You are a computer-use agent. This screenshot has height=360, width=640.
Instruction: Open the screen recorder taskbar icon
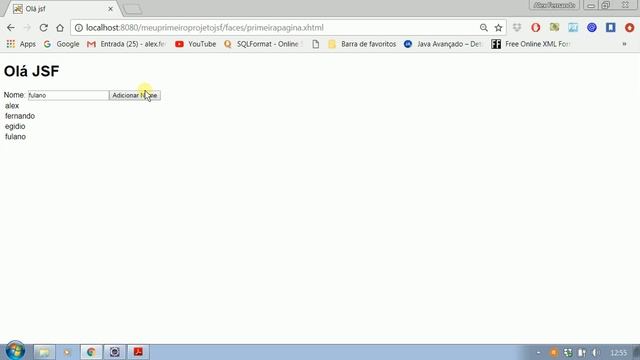coord(115,352)
